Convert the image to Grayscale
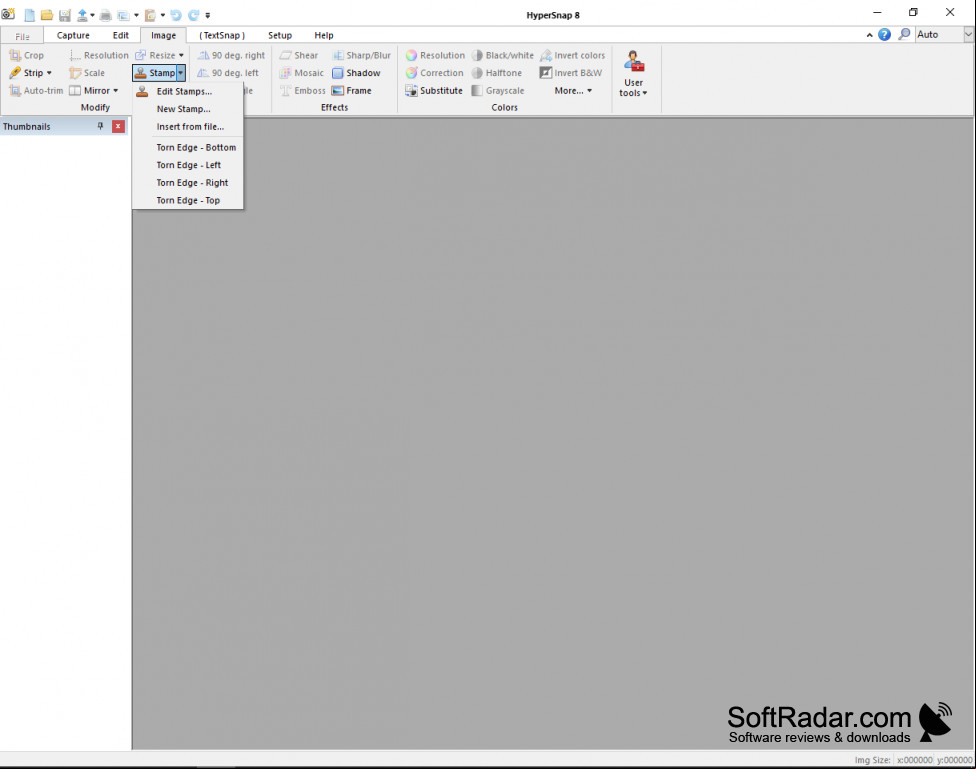This screenshot has height=769, width=976. pyautogui.click(x=498, y=90)
